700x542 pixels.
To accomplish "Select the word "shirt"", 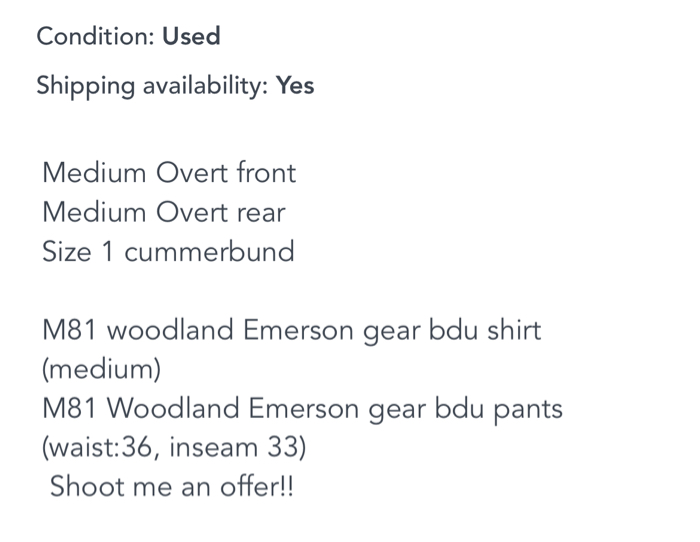I will (513, 330).
